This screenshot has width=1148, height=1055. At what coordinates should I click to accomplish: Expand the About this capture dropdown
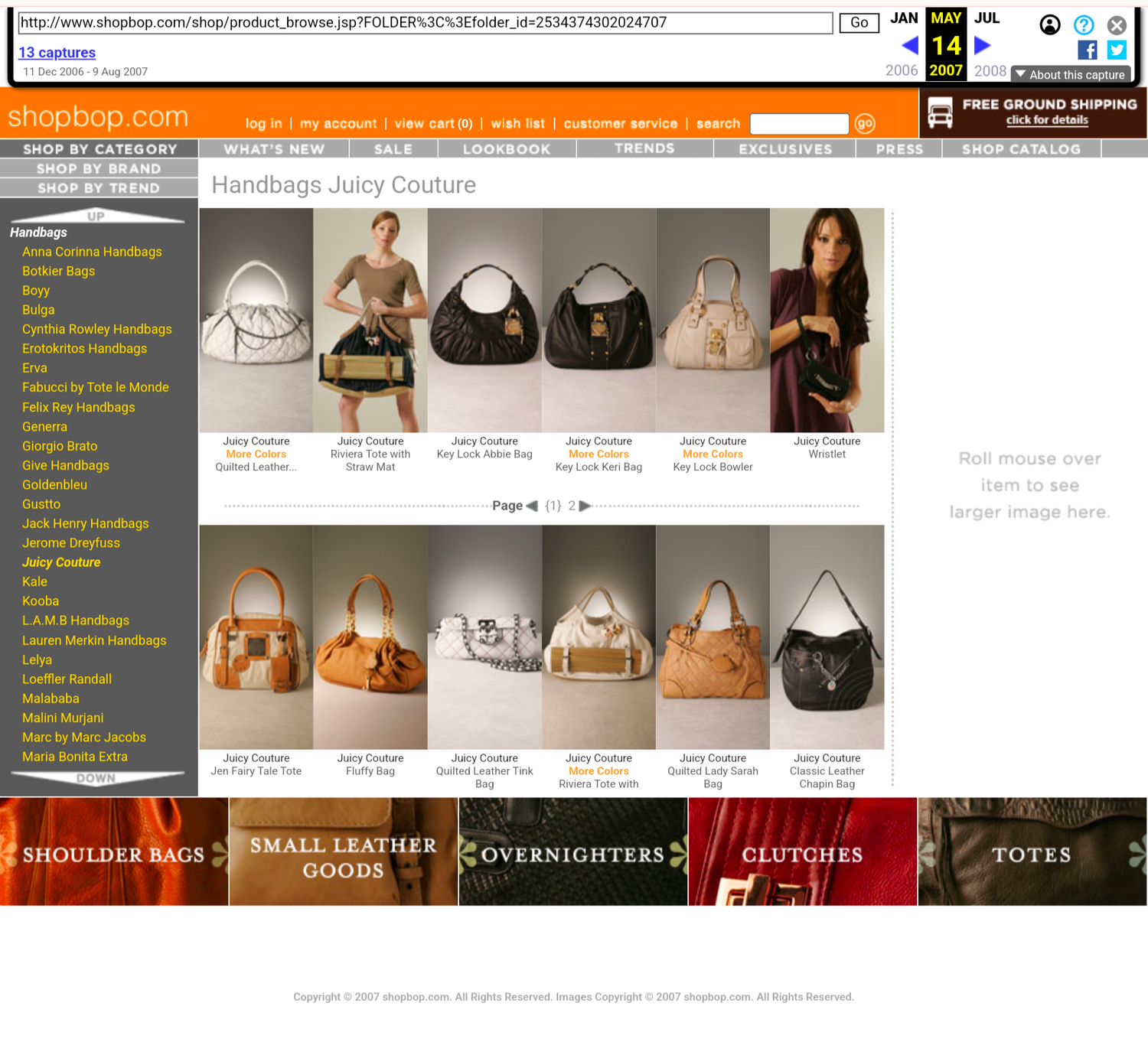(x=1070, y=74)
